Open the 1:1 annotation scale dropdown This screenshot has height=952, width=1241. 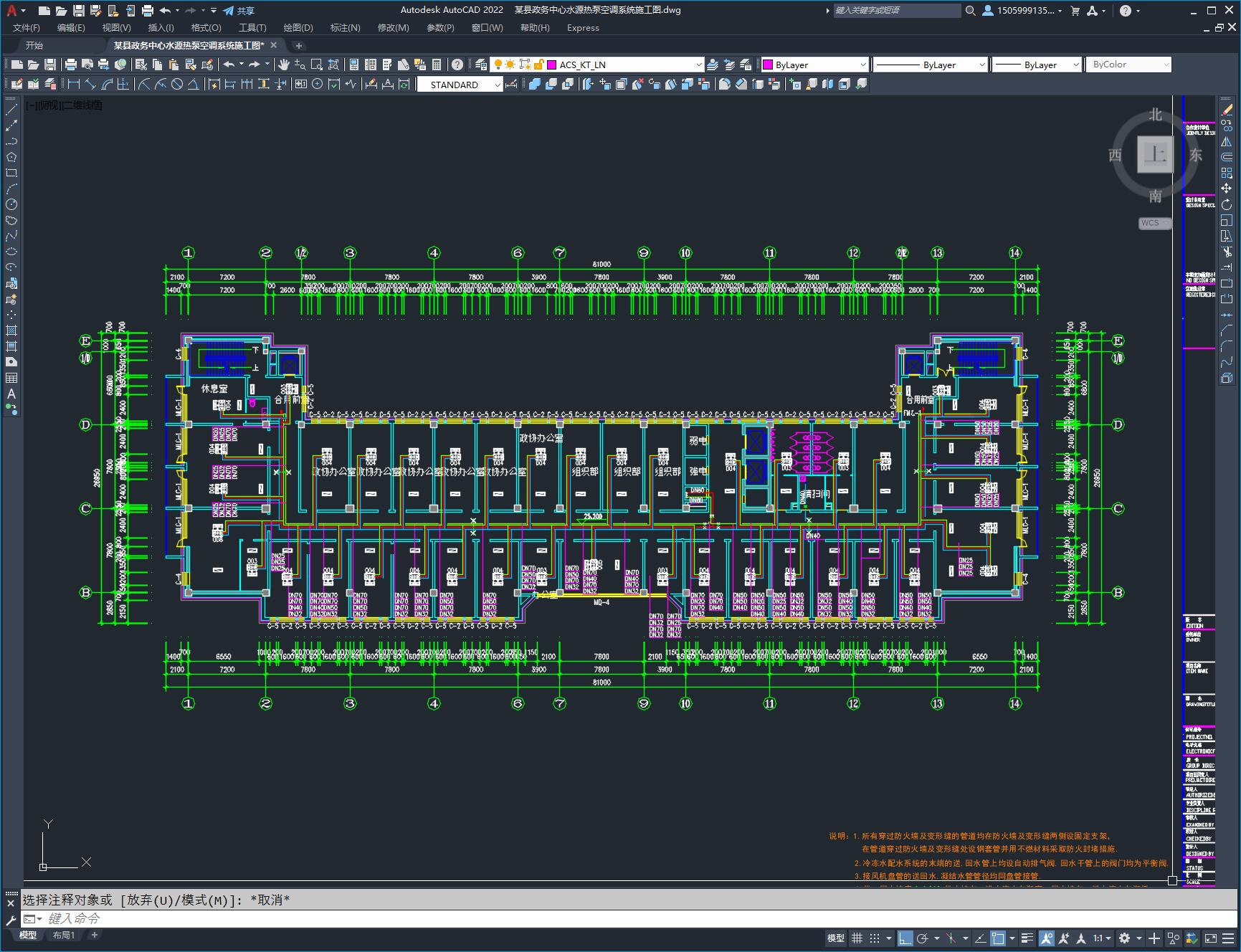pyautogui.click(x=1102, y=938)
